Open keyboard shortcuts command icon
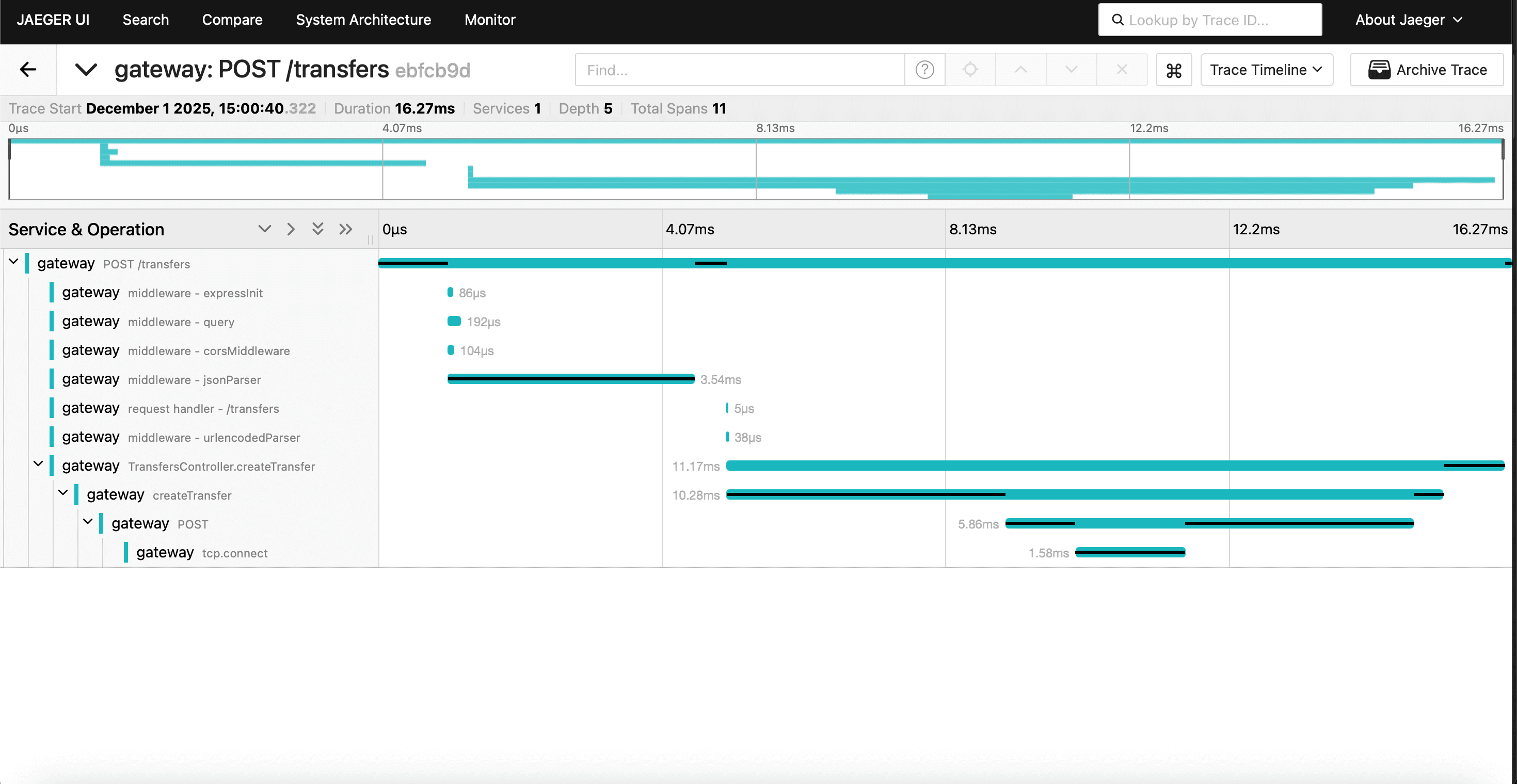1517x784 pixels. click(x=1174, y=70)
